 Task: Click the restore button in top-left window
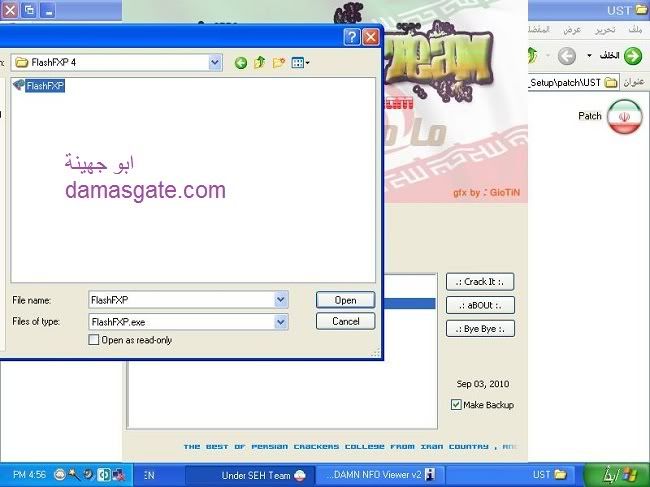(29, 10)
